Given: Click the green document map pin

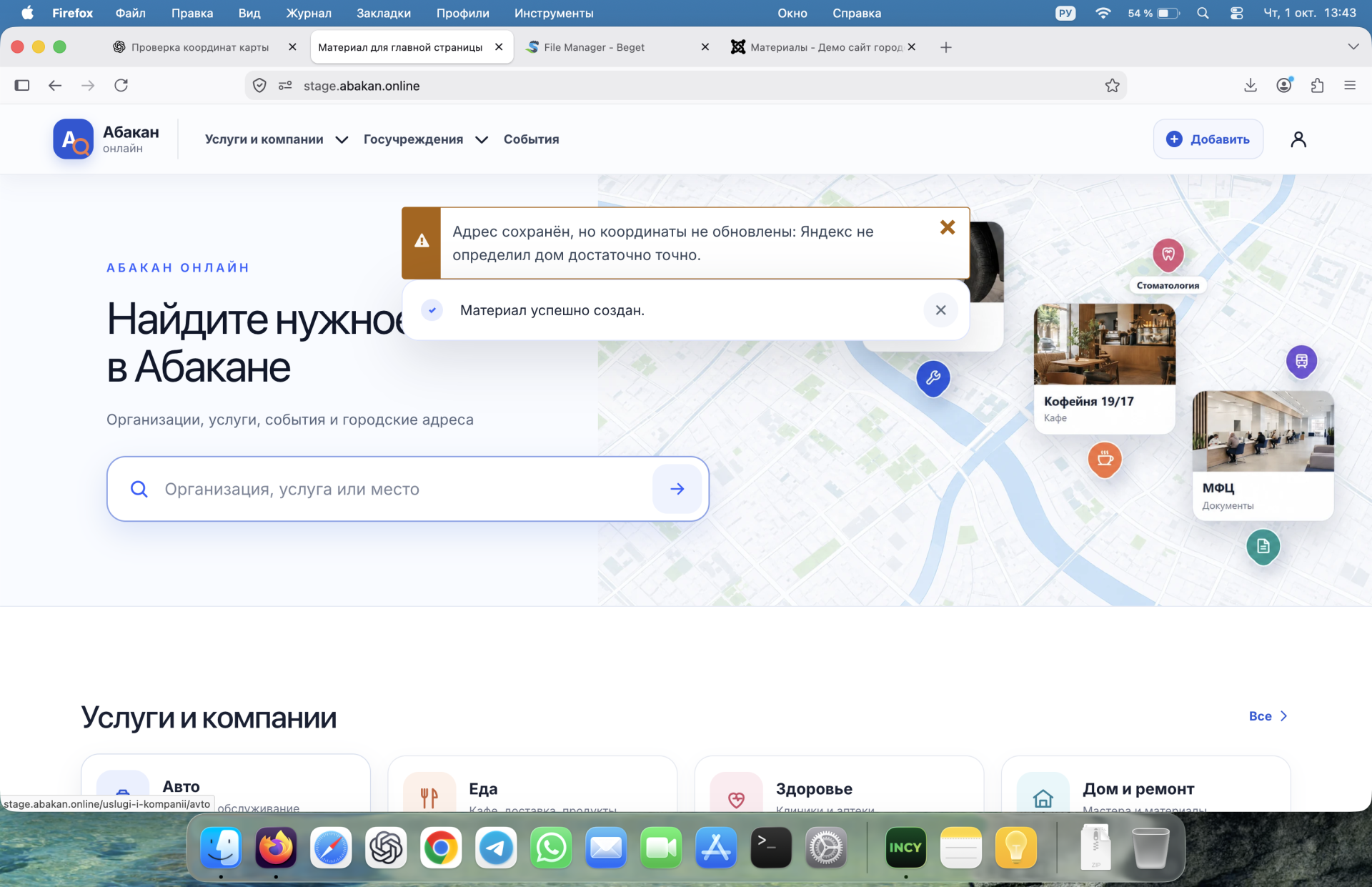Looking at the screenshot, I should 1263,546.
